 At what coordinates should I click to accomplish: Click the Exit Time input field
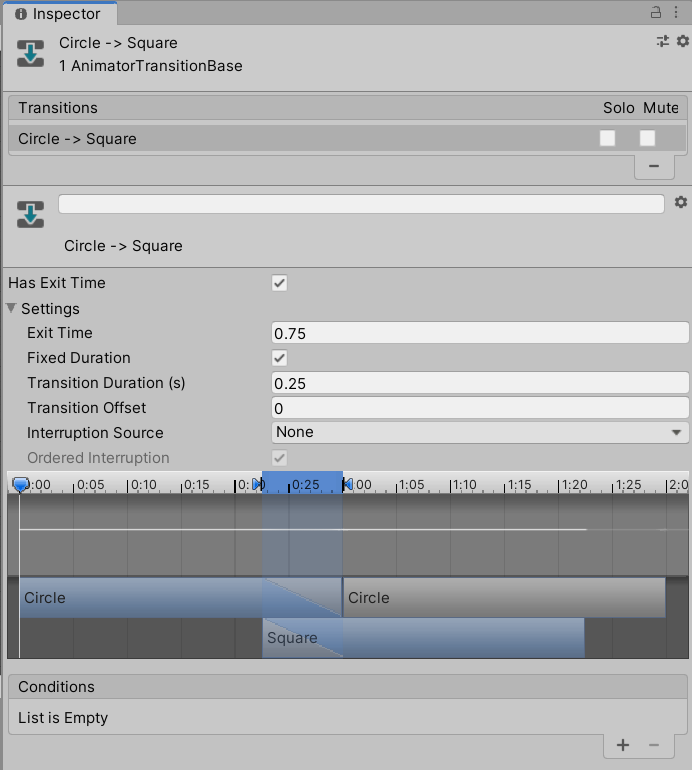pos(480,333)
